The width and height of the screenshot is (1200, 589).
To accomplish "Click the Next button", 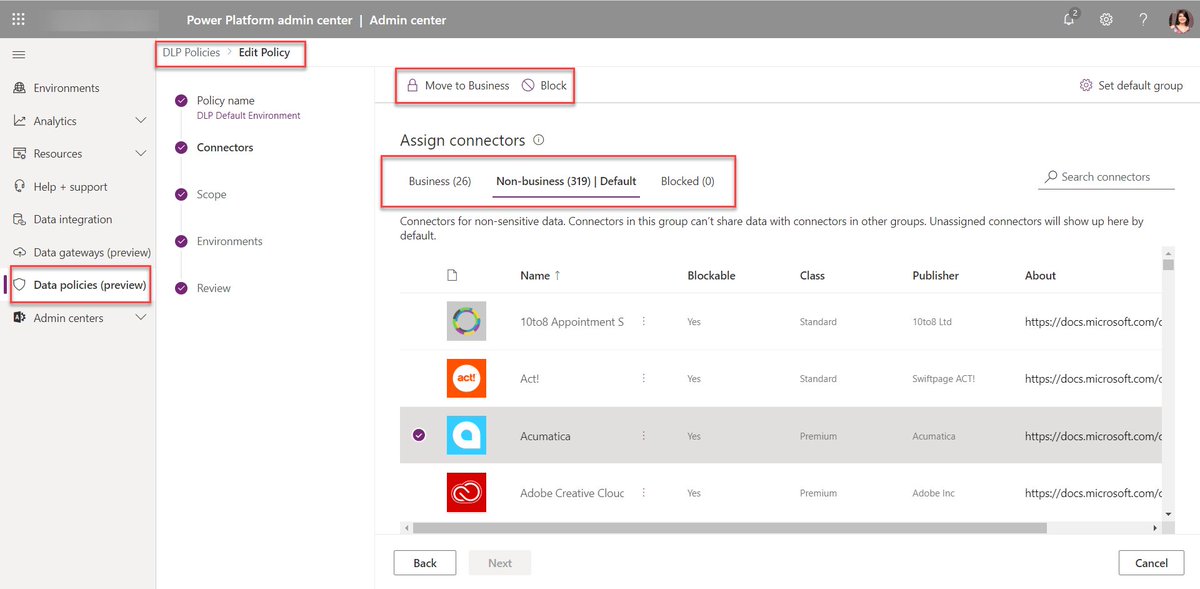I will click(x=500, y=563).
